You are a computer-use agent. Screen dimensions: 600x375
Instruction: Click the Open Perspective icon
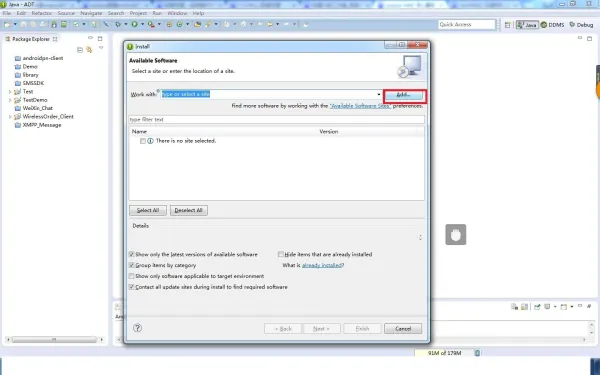(x=508, y=25)
